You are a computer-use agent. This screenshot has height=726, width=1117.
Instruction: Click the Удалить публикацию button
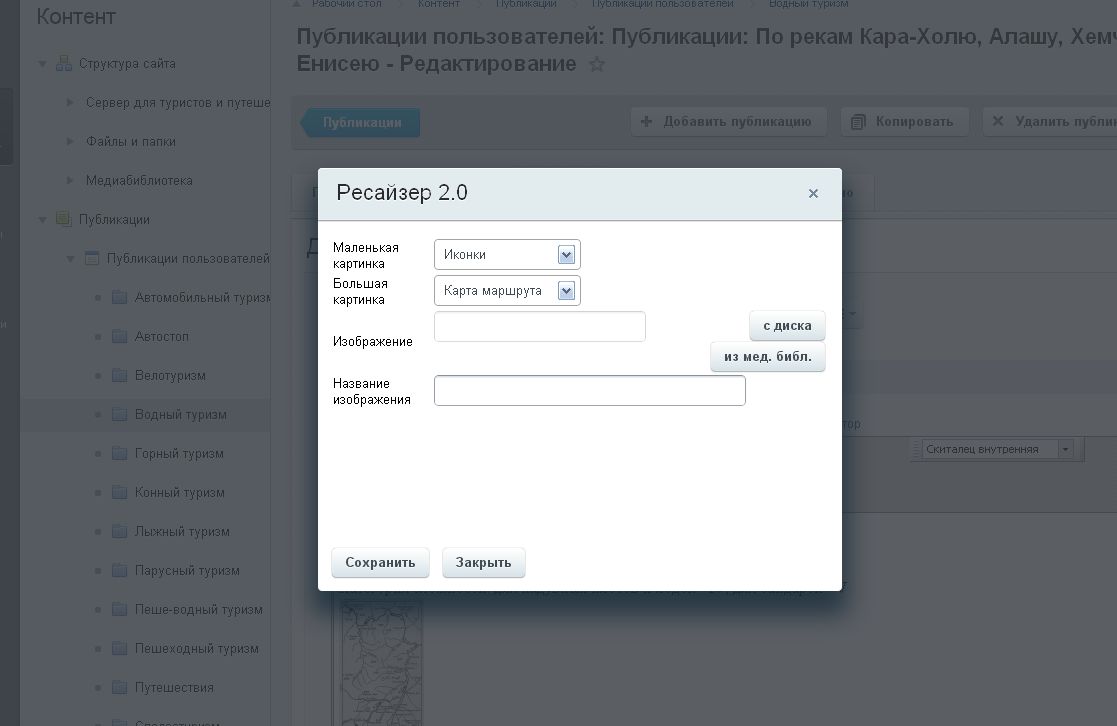point(1050,122)
